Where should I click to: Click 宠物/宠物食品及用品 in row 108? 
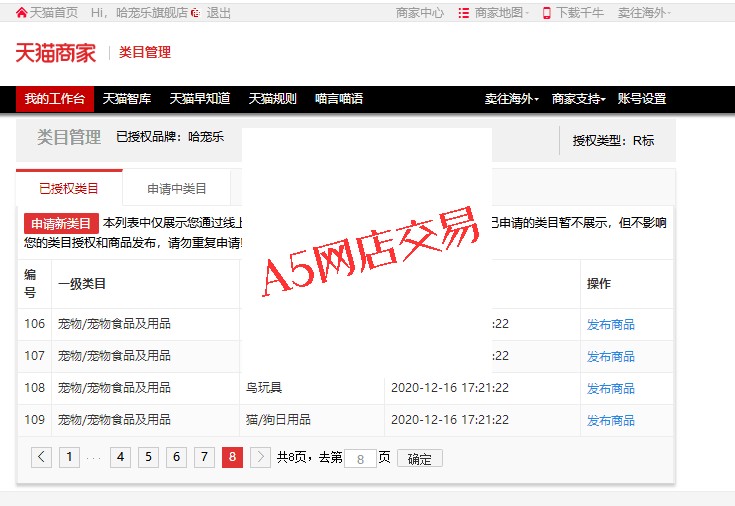[114, 388]
